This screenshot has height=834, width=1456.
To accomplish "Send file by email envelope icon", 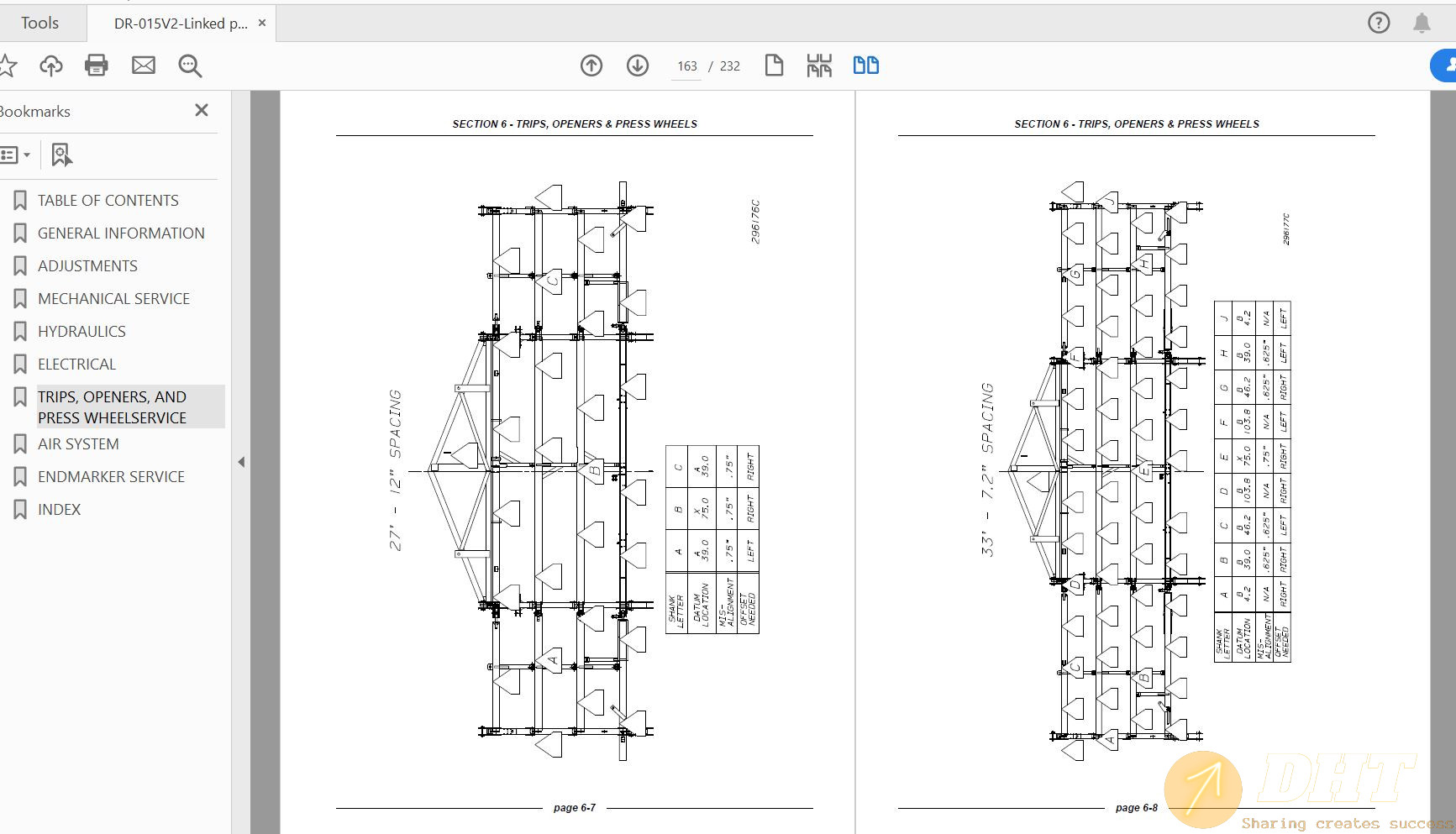I will (x=144, y=66).
